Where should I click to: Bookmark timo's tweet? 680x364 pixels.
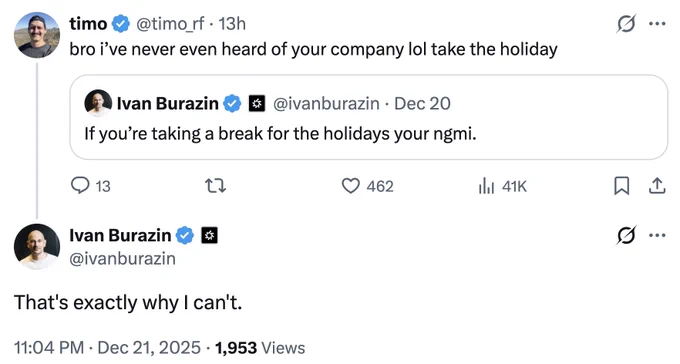(x=621, y=186)
